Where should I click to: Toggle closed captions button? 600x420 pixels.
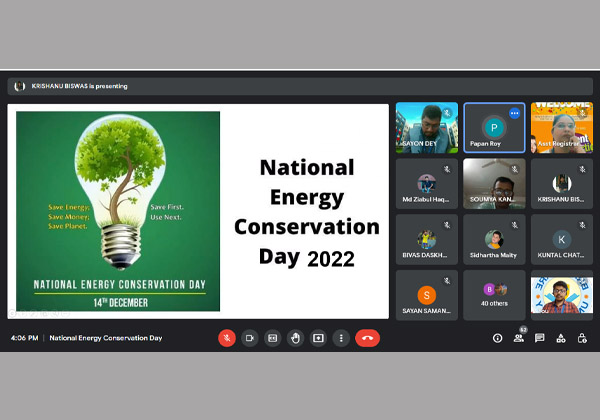pos(272,338)
